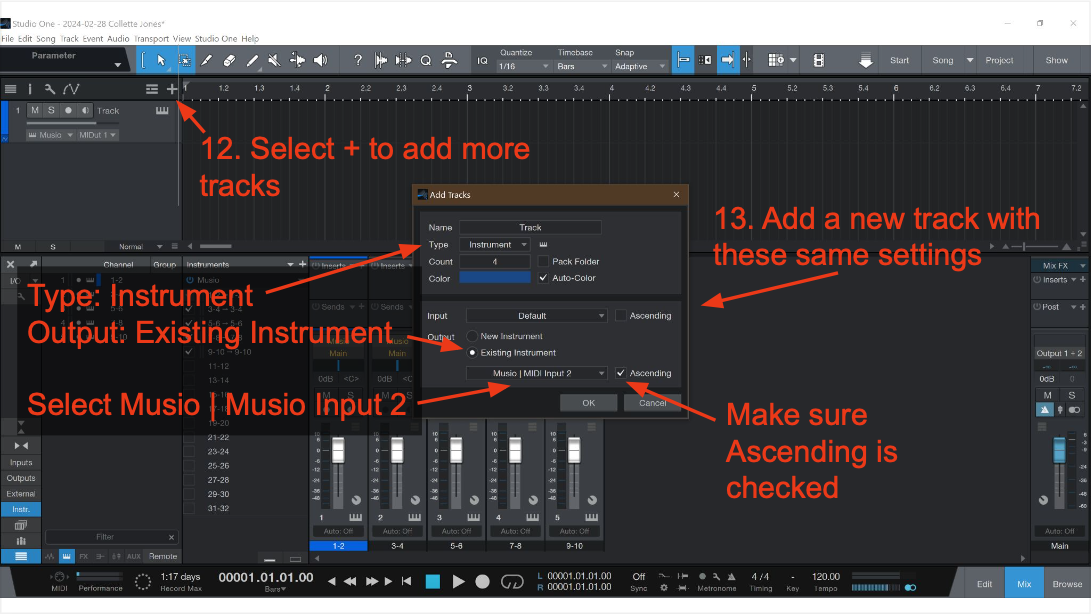1091x614 pixels.
Task: Click the track Name input field
Action: [530, 228]
